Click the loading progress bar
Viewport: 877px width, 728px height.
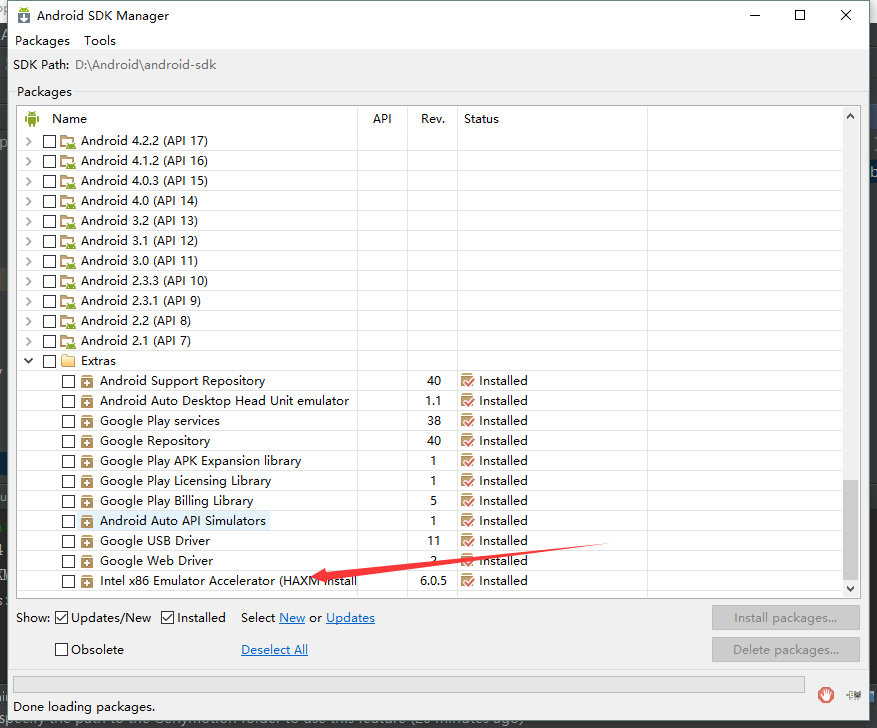click(409, 684)
